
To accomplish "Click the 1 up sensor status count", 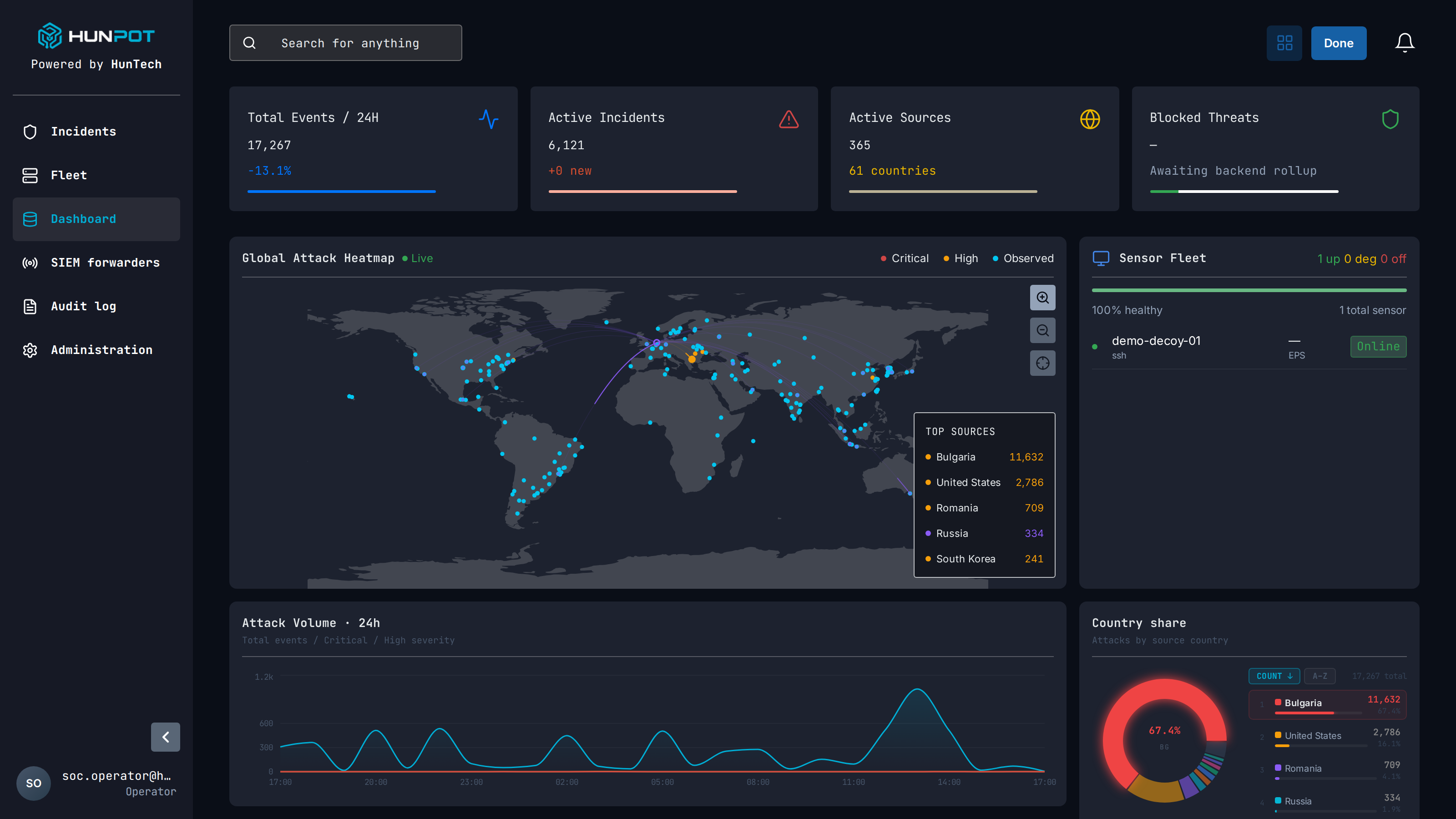I will 1328,259.
